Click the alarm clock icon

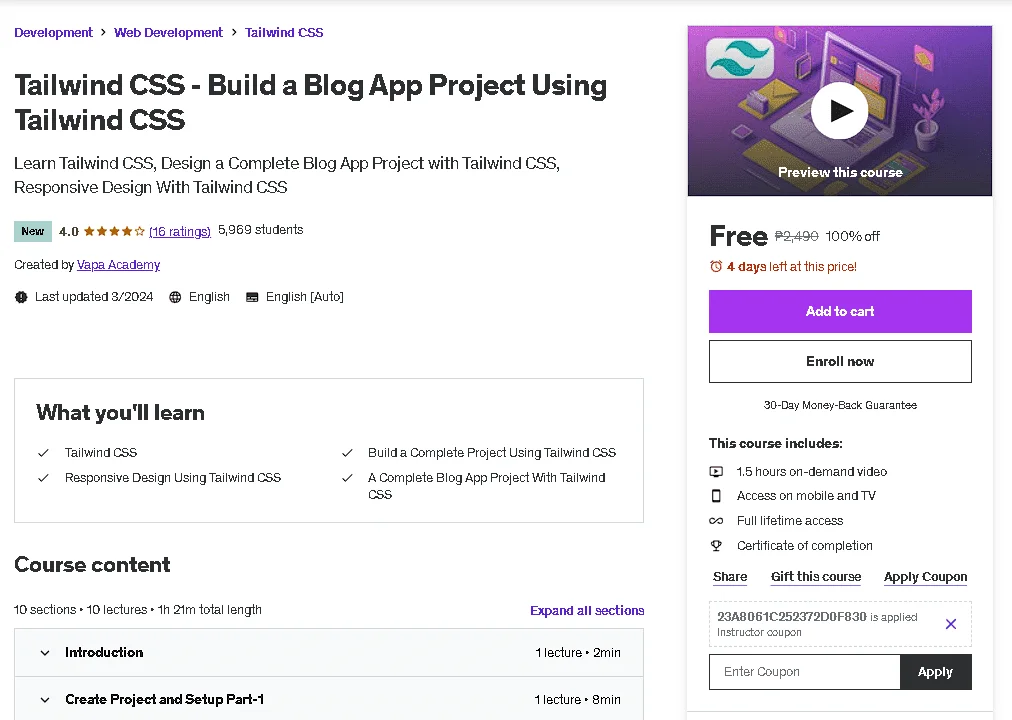(716, 266)
